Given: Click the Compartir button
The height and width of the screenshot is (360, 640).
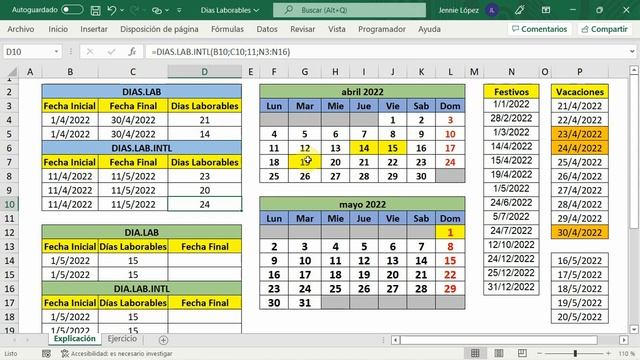Looking at the screenshot, I should [604, 29].
